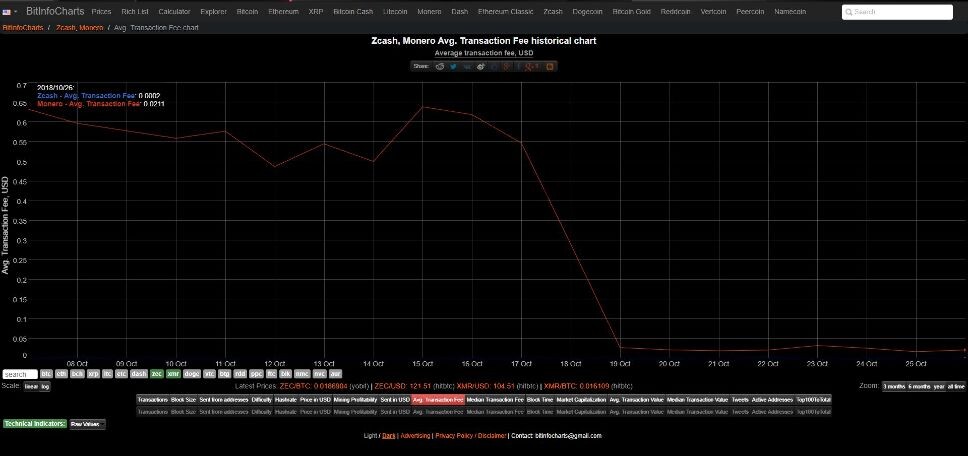The width and height of the screenshot is (968, 456).
Task: Toggle rdd coin on chart
Action: (240, 374)
